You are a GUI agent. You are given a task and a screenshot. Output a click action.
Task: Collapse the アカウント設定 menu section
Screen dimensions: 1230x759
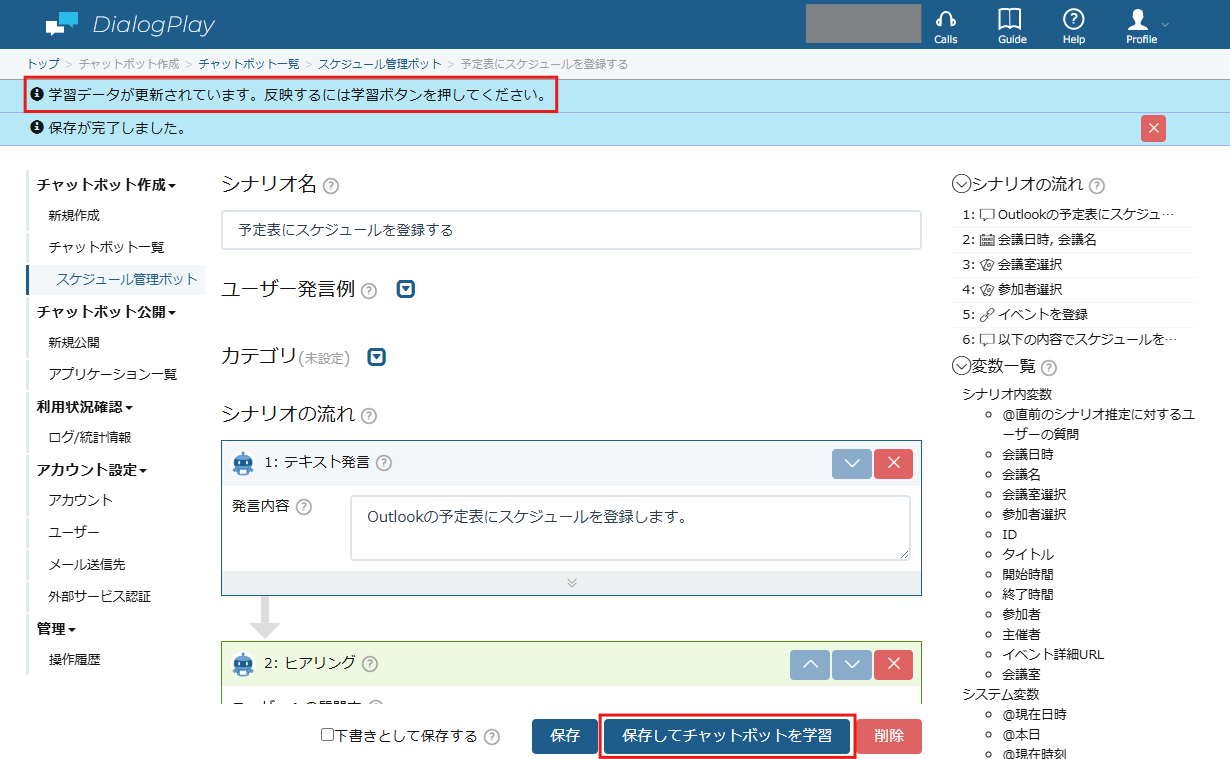pos(92,469)
